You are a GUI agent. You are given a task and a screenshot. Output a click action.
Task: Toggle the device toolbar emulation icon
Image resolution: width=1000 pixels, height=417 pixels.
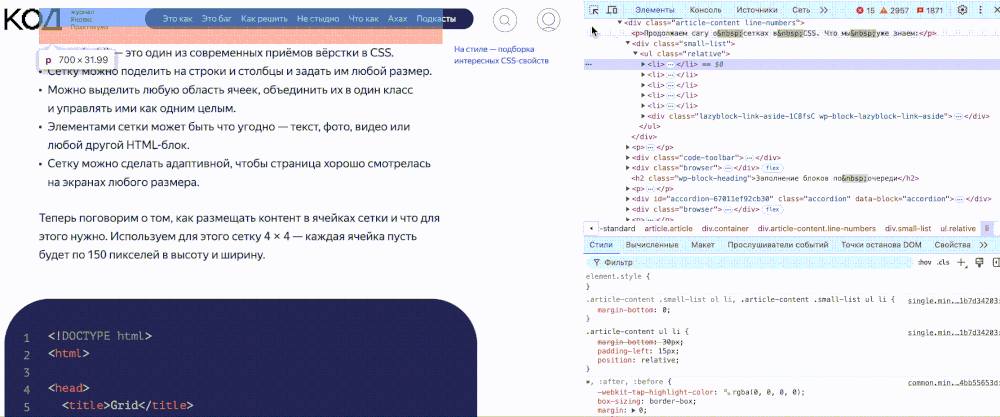click(612, 10)
